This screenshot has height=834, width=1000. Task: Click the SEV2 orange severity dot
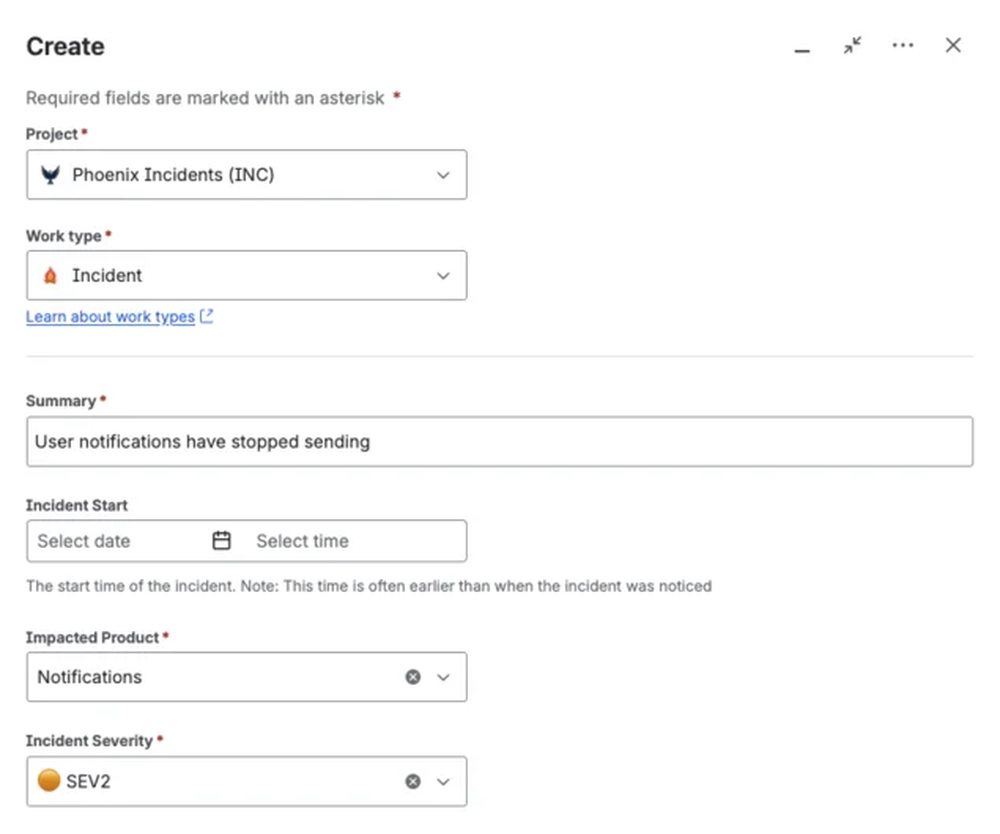pyautogui.click(x=47, y=781)
